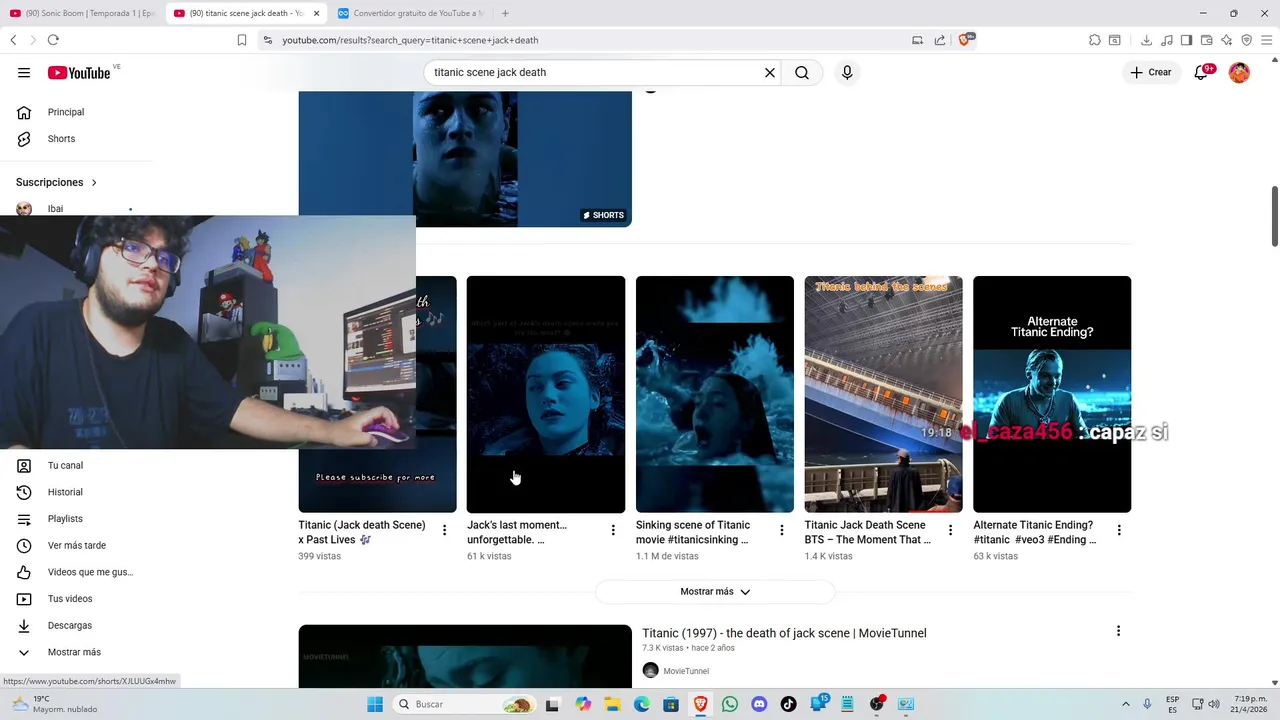Viewport: 1280px width, 720px height.
Task: Share this page from the address bar
Action: [940, 40]
